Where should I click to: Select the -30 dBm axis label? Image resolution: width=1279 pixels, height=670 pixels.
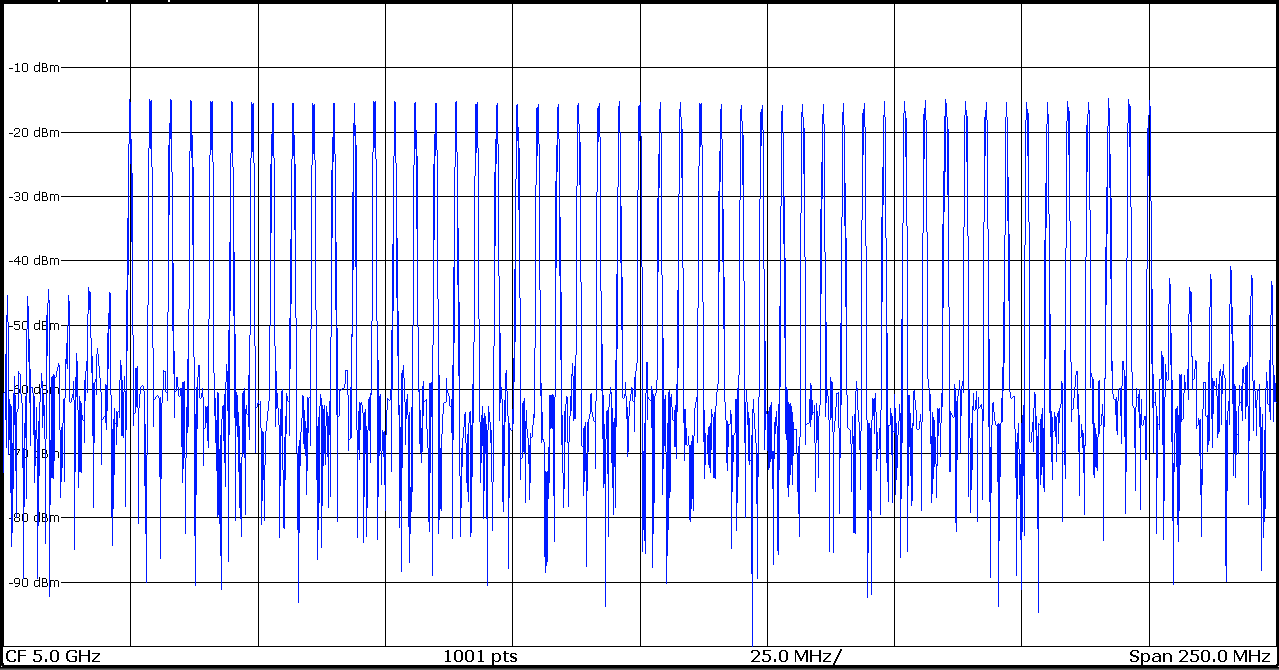coord(34,197)
